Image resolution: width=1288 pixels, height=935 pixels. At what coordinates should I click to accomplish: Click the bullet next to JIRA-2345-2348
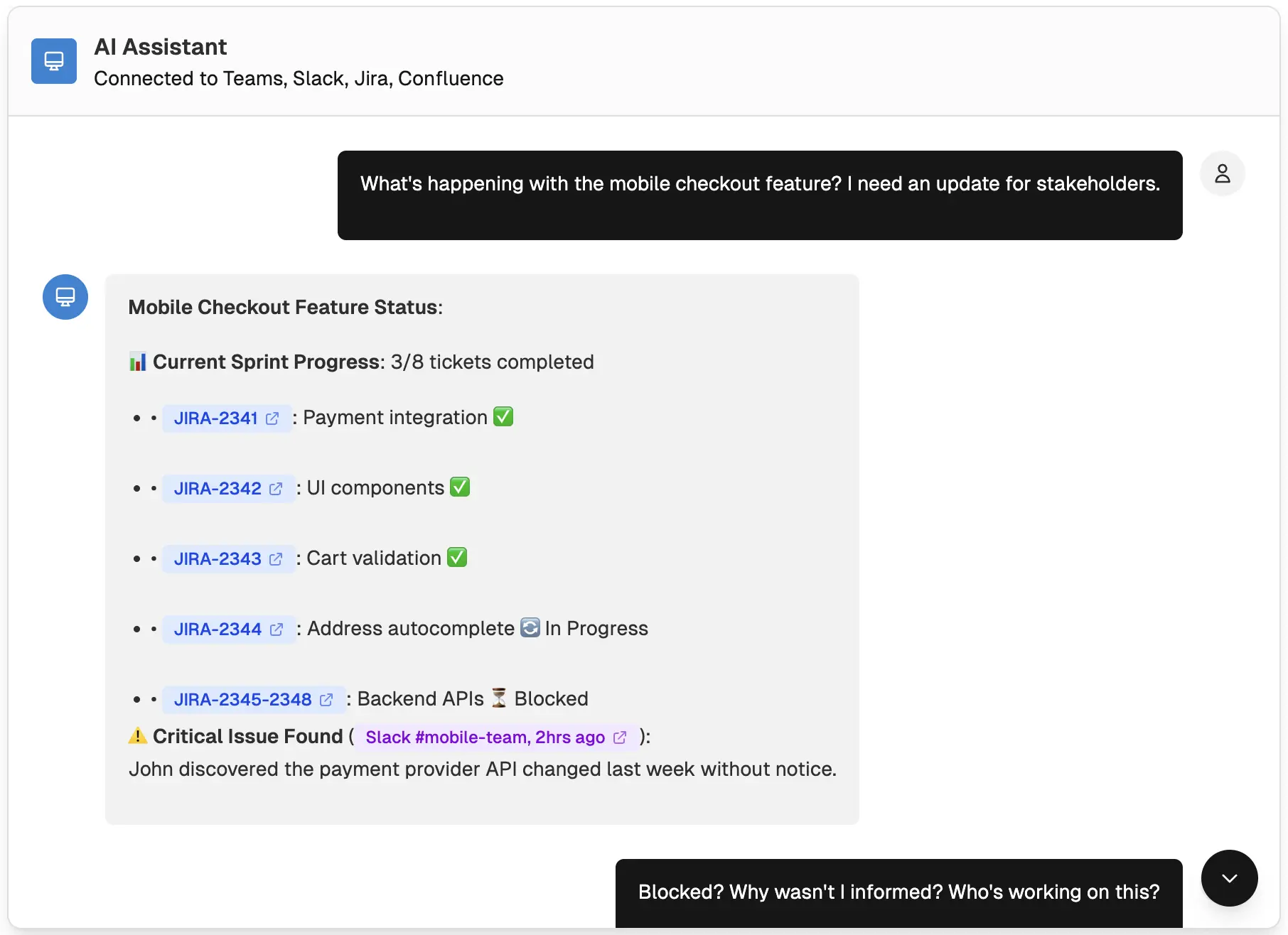click(137, 699)
